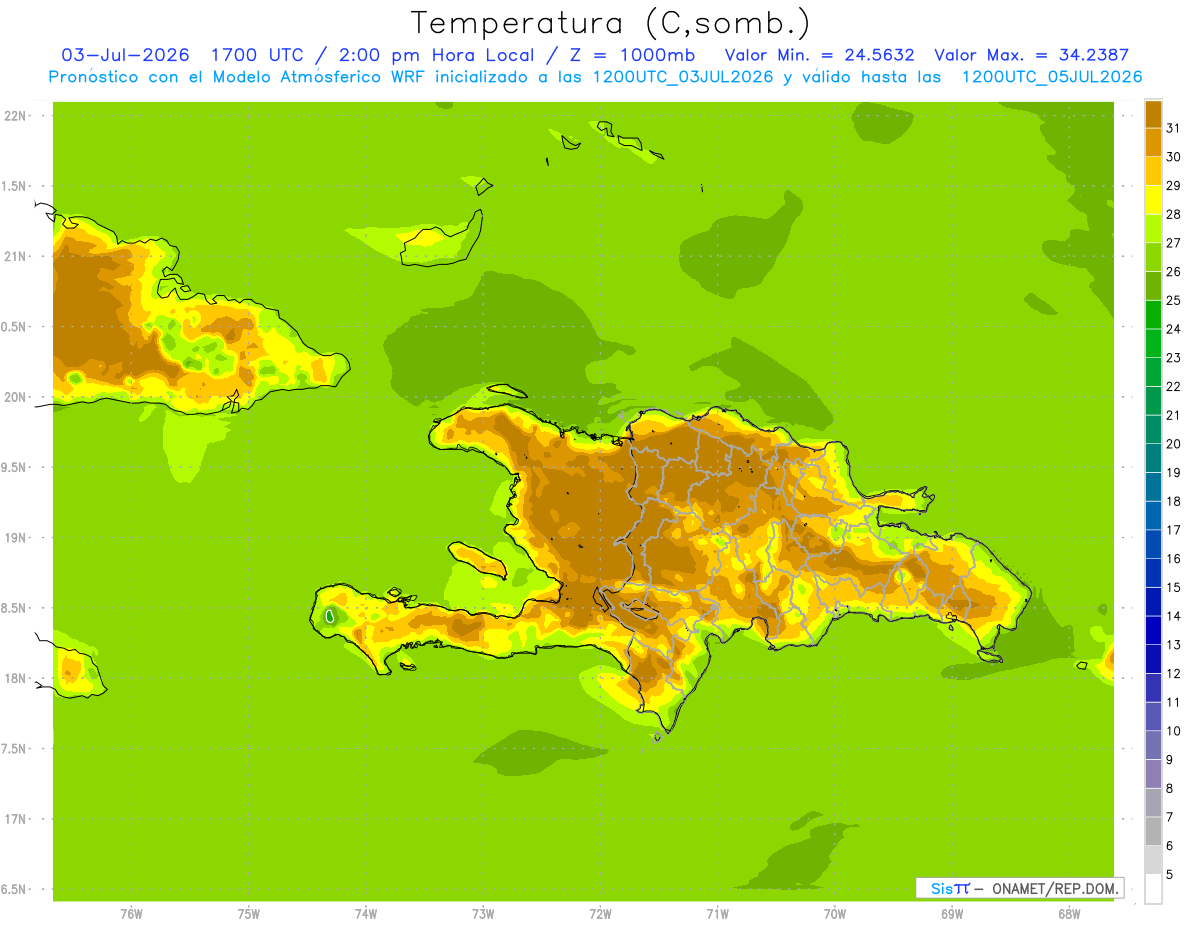The width and height of the screenshot is (1200, 927).
Task: Click the purple swatch between legend values 8 and 9
Action: click(1153, 774)
